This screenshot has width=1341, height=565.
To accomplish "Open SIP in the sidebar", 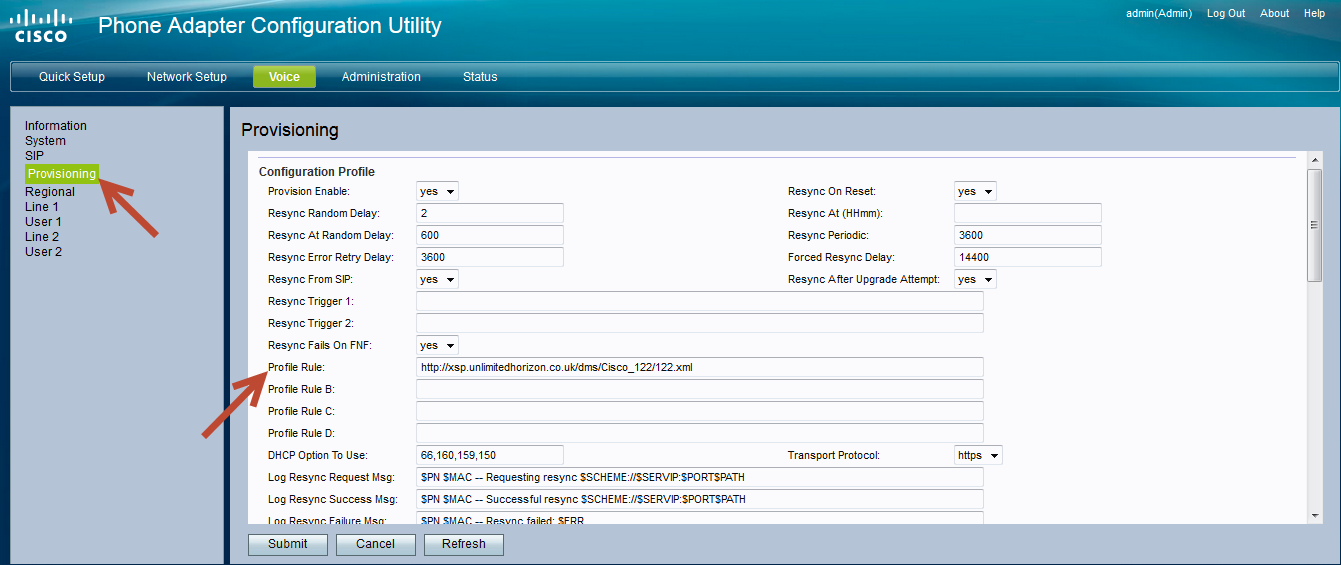I will [34, 156].
